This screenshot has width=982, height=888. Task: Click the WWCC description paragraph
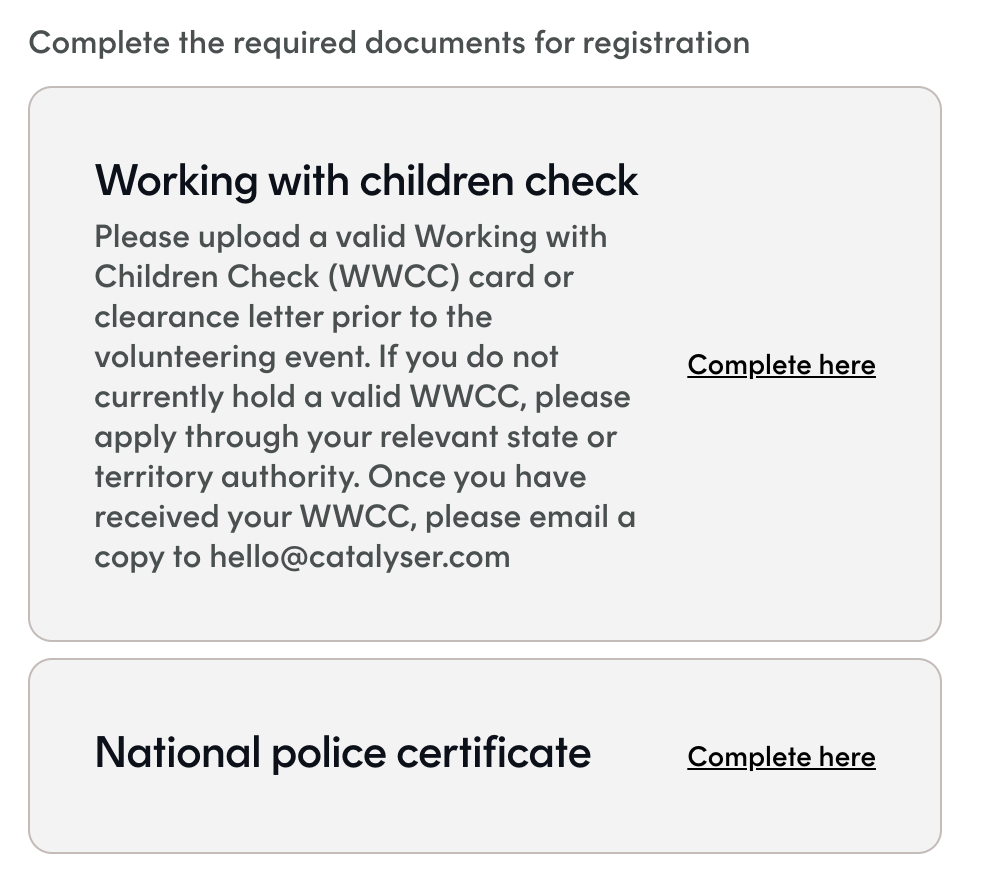pos(365,397)
